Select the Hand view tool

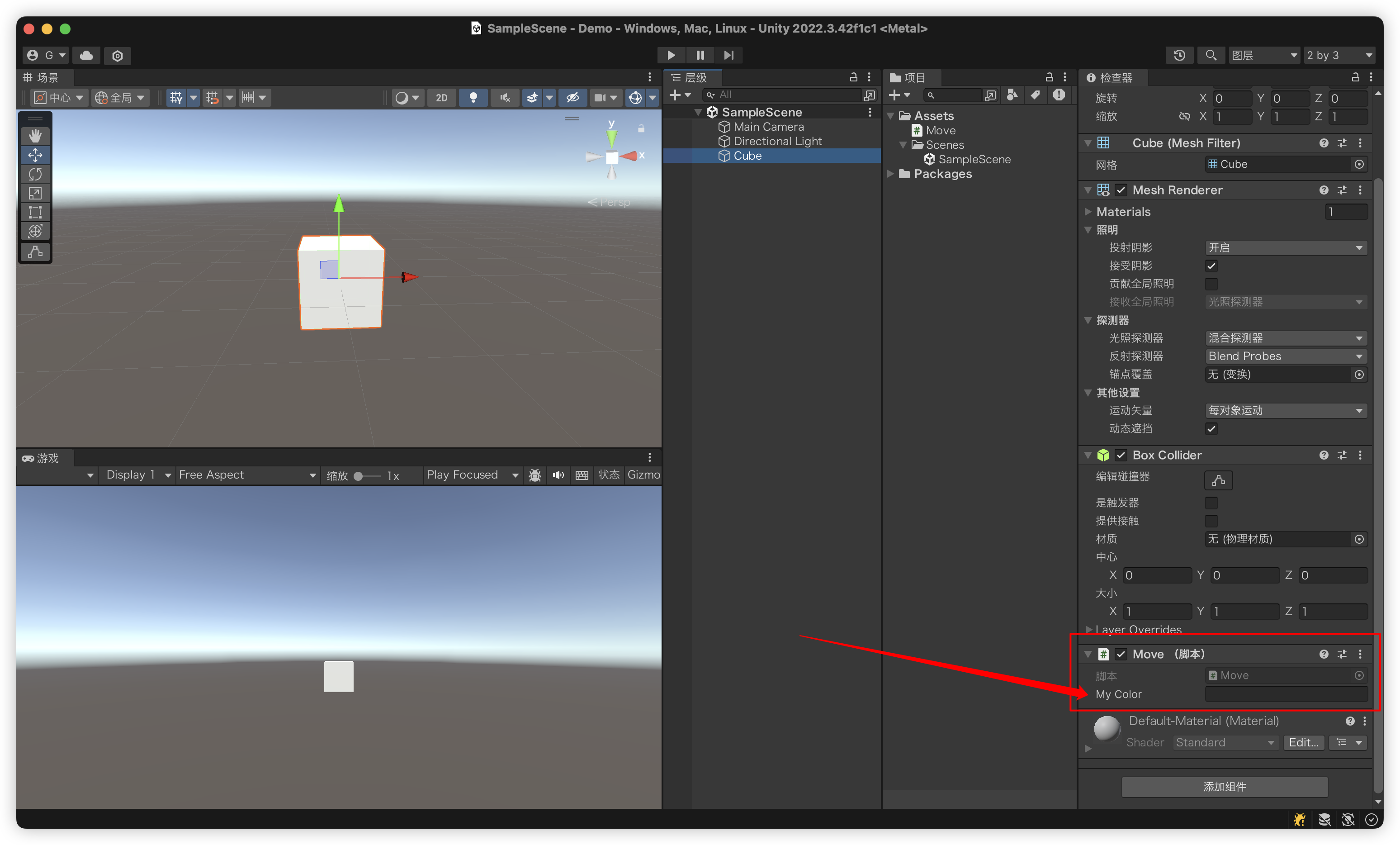pyautogui.click(x=35, y=136)
